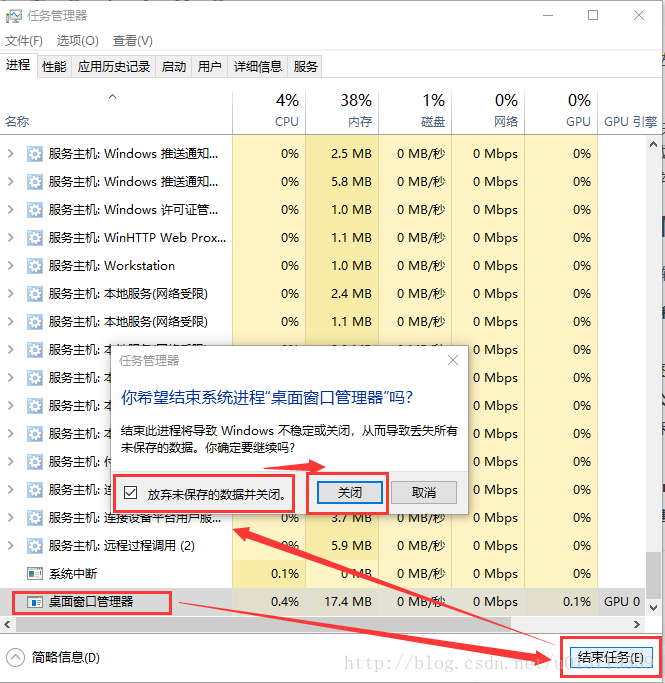665x683 pixels.
Task: Click horizontal scrollbar left arrow
Action: pos(7,624)
